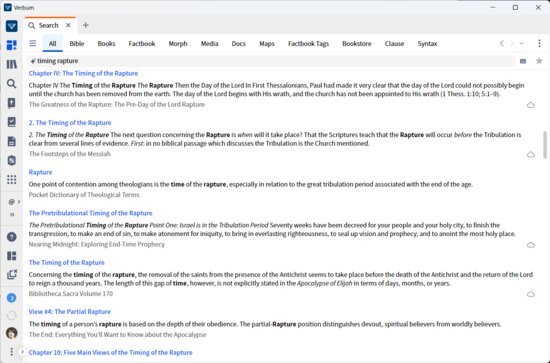Switch to the Media search tab

(x=209, y=43)
